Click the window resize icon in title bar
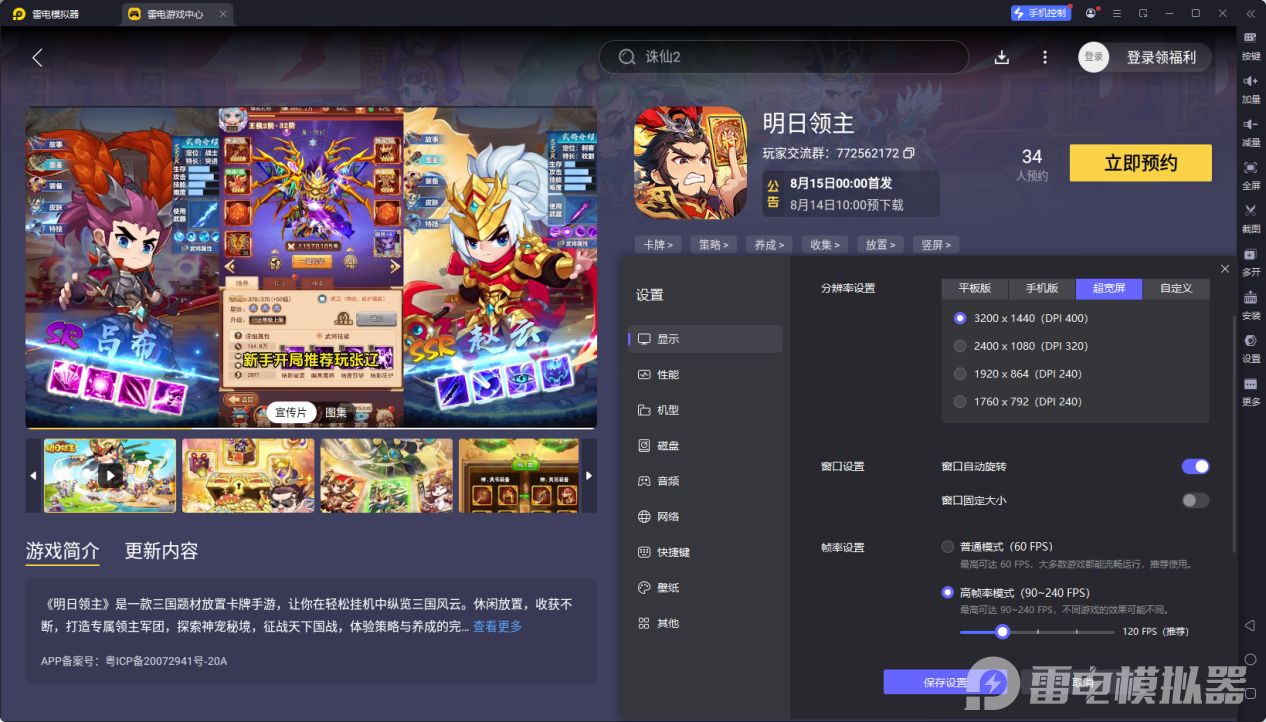1266x722 pixels. coord(1143,13)
